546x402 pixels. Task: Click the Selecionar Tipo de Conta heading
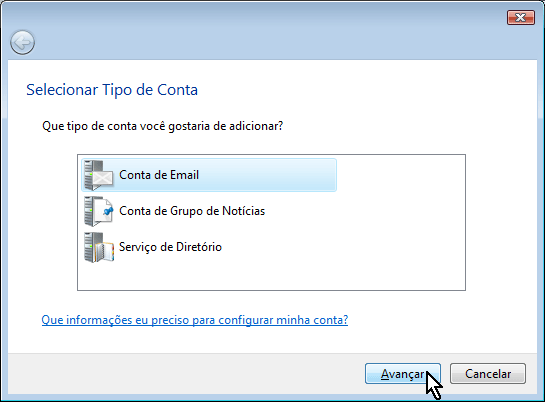tap(112, 90)
